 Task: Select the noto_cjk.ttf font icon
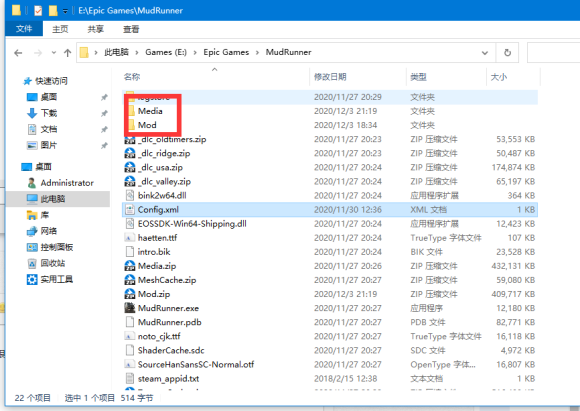129,336
